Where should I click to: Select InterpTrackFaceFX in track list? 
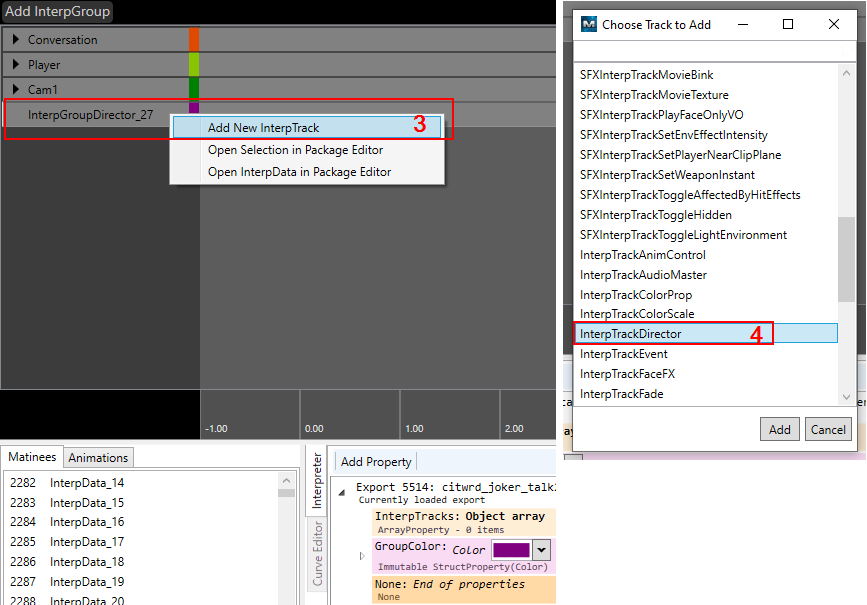coord(706,373)
